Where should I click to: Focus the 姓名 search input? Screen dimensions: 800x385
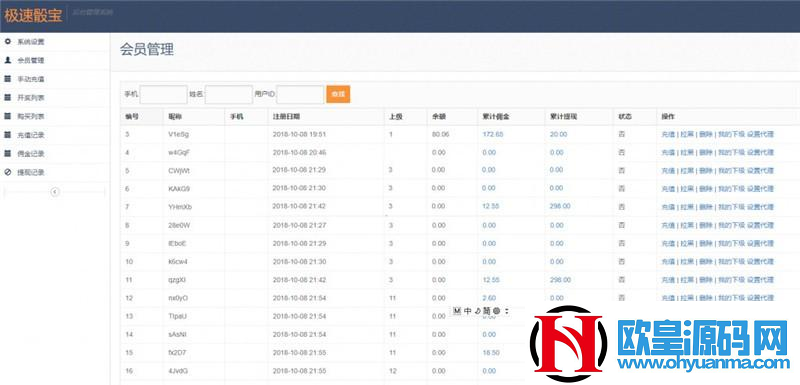(229, 94)
